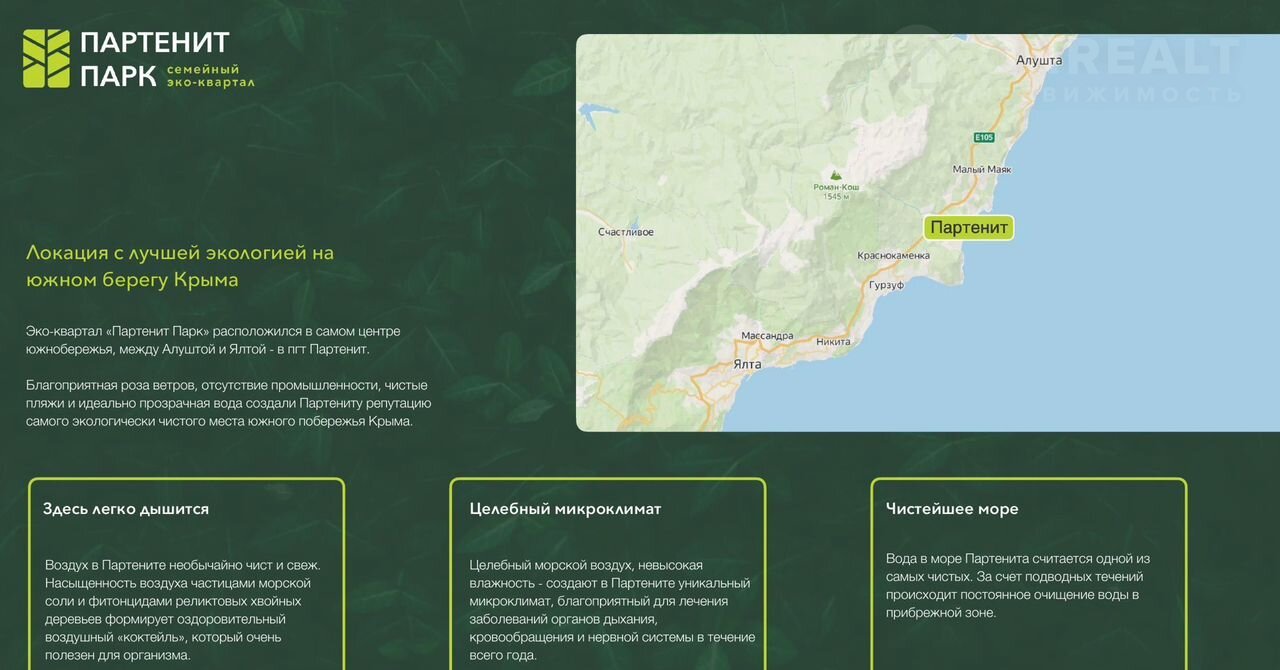1280x670 pixels.
Task: Click the Роман-Кош mountain peak icon
Action: [x=836, y=174]
